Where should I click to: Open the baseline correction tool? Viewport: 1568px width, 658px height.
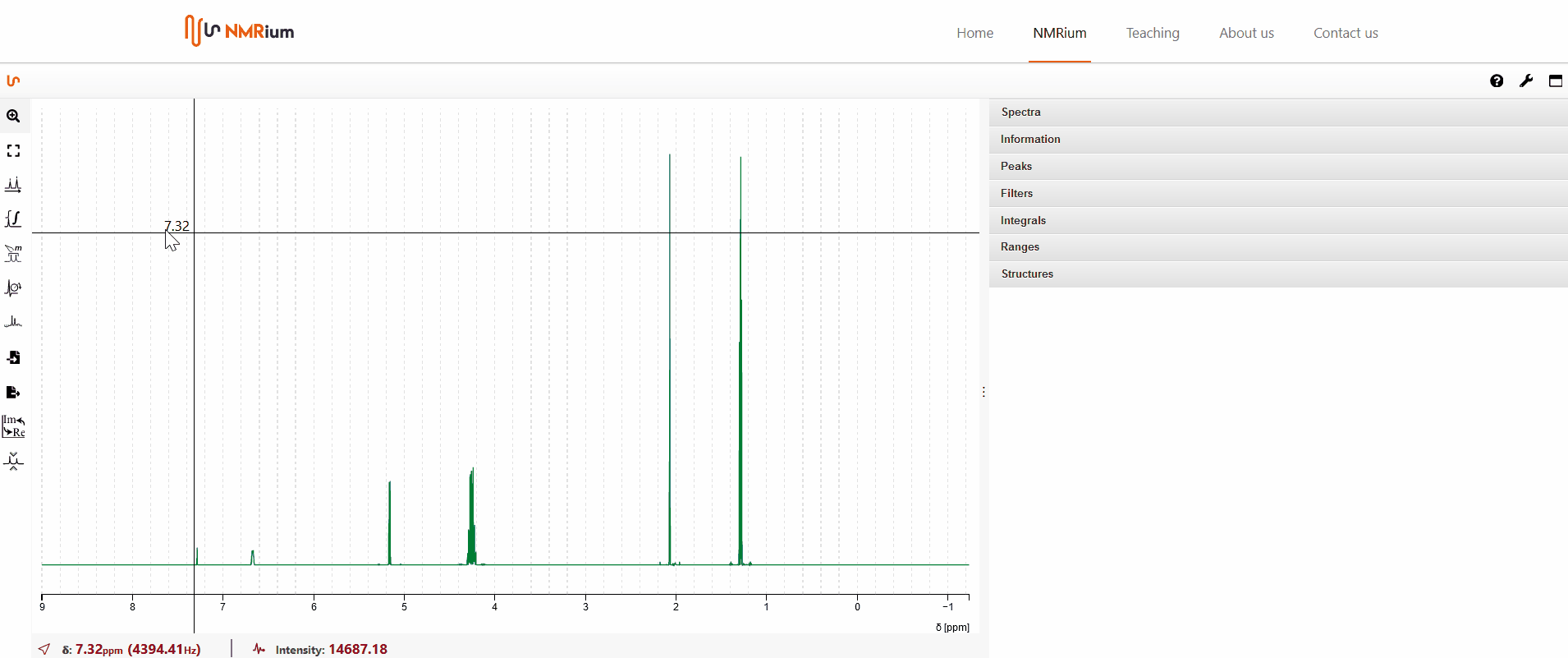tap(13, 323)
